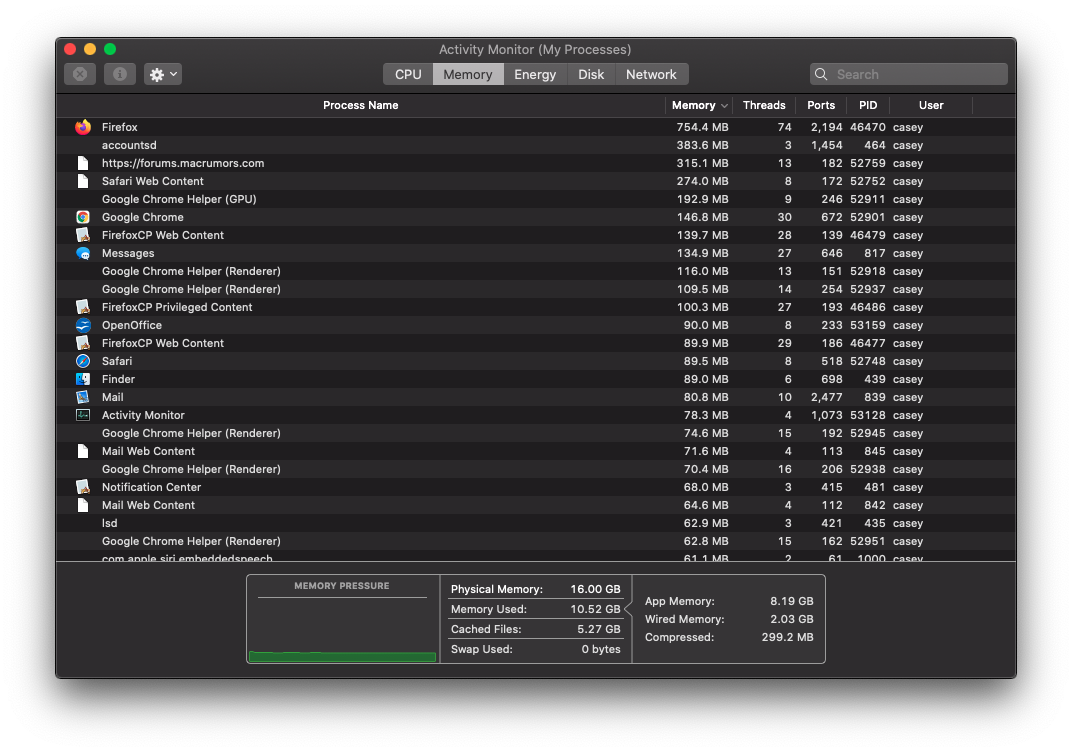Click the quit process X toolbar button

(x=80, y=74)
